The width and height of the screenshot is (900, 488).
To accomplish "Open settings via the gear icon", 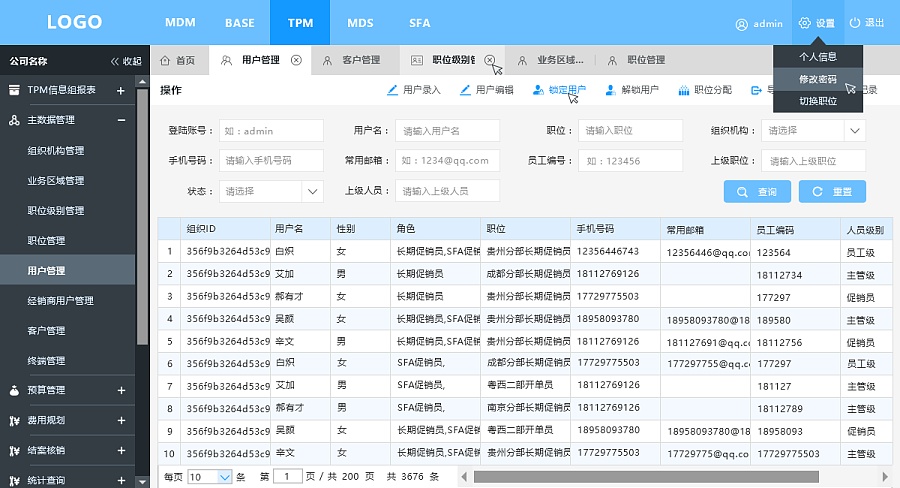I will pos(805,23).
